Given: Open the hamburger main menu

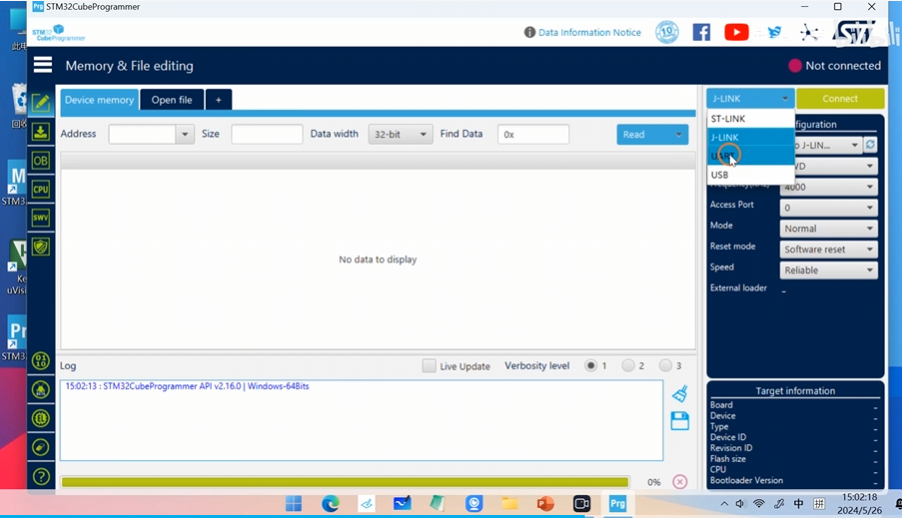Looking at the screenshot, I should [x=43, y=65].
